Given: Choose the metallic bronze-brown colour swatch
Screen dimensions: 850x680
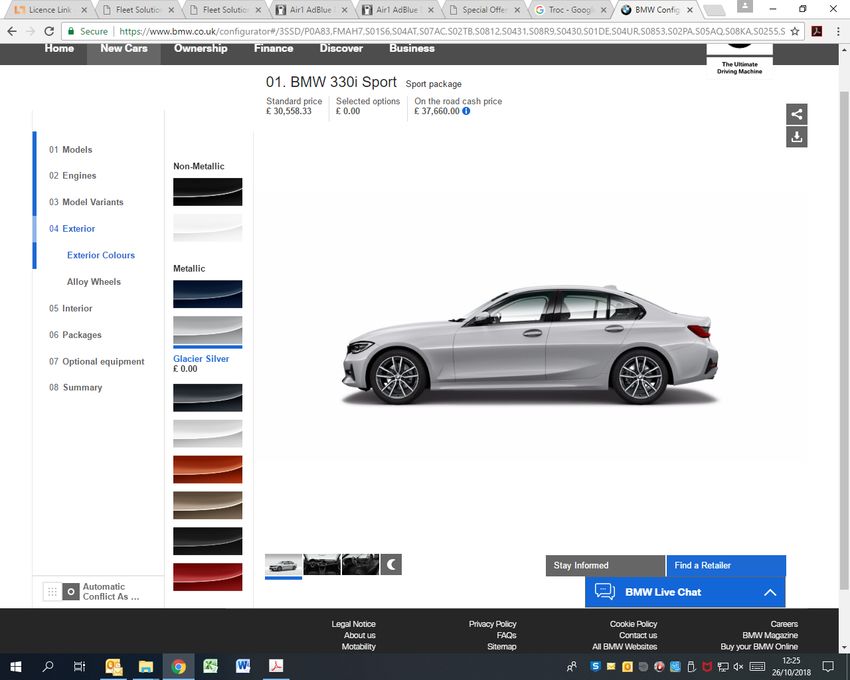Looking at the screenshot, I should pos(208,505).
